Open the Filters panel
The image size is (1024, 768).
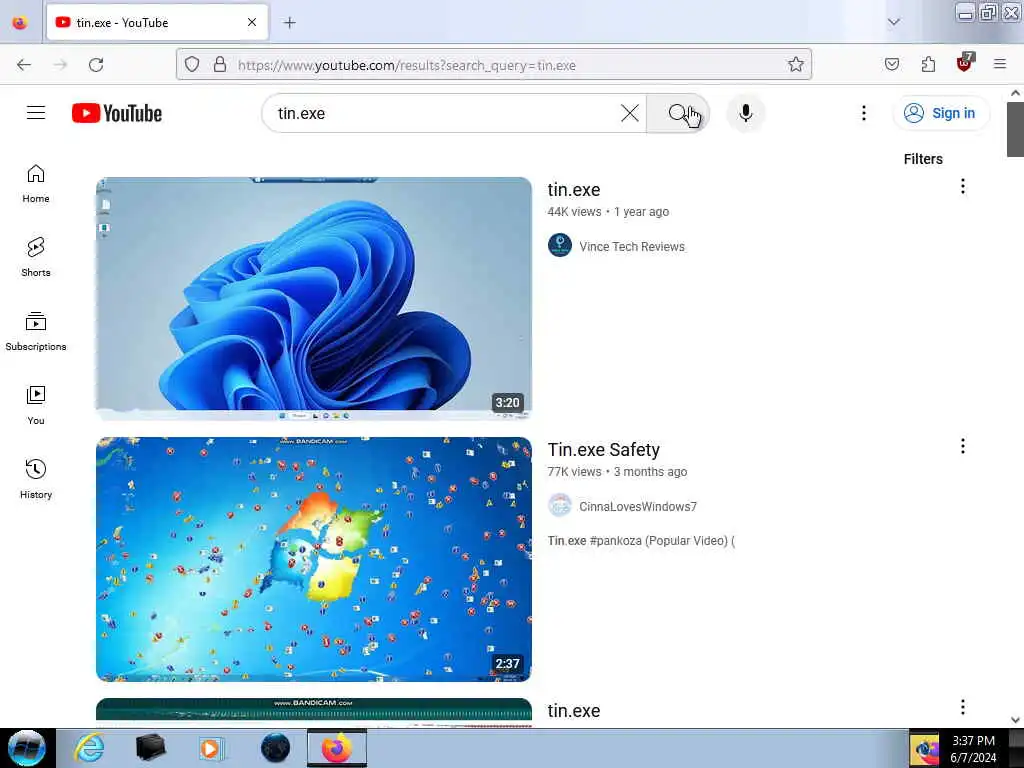(923, 159)
